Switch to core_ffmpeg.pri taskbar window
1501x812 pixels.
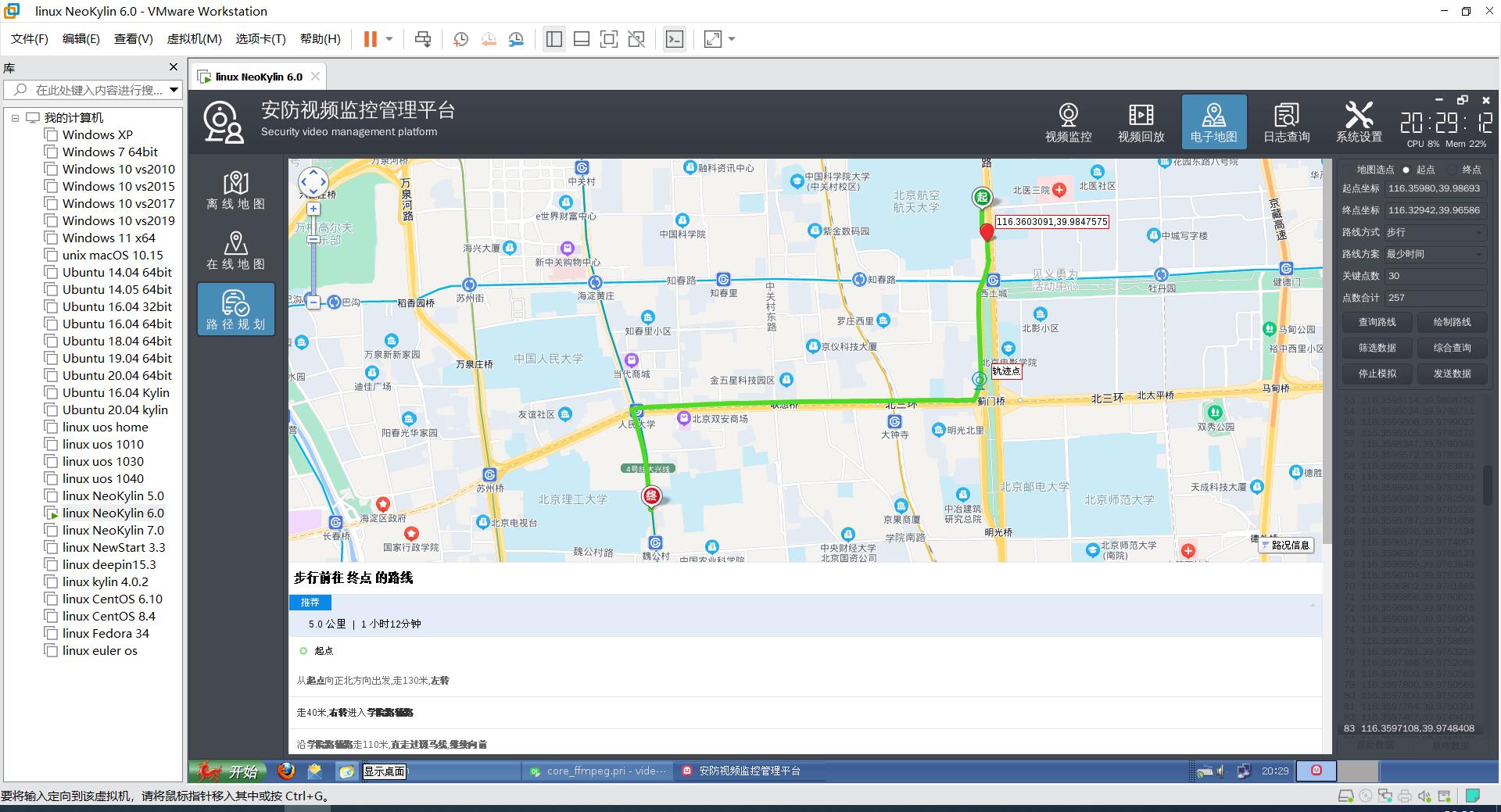(598, 771)
